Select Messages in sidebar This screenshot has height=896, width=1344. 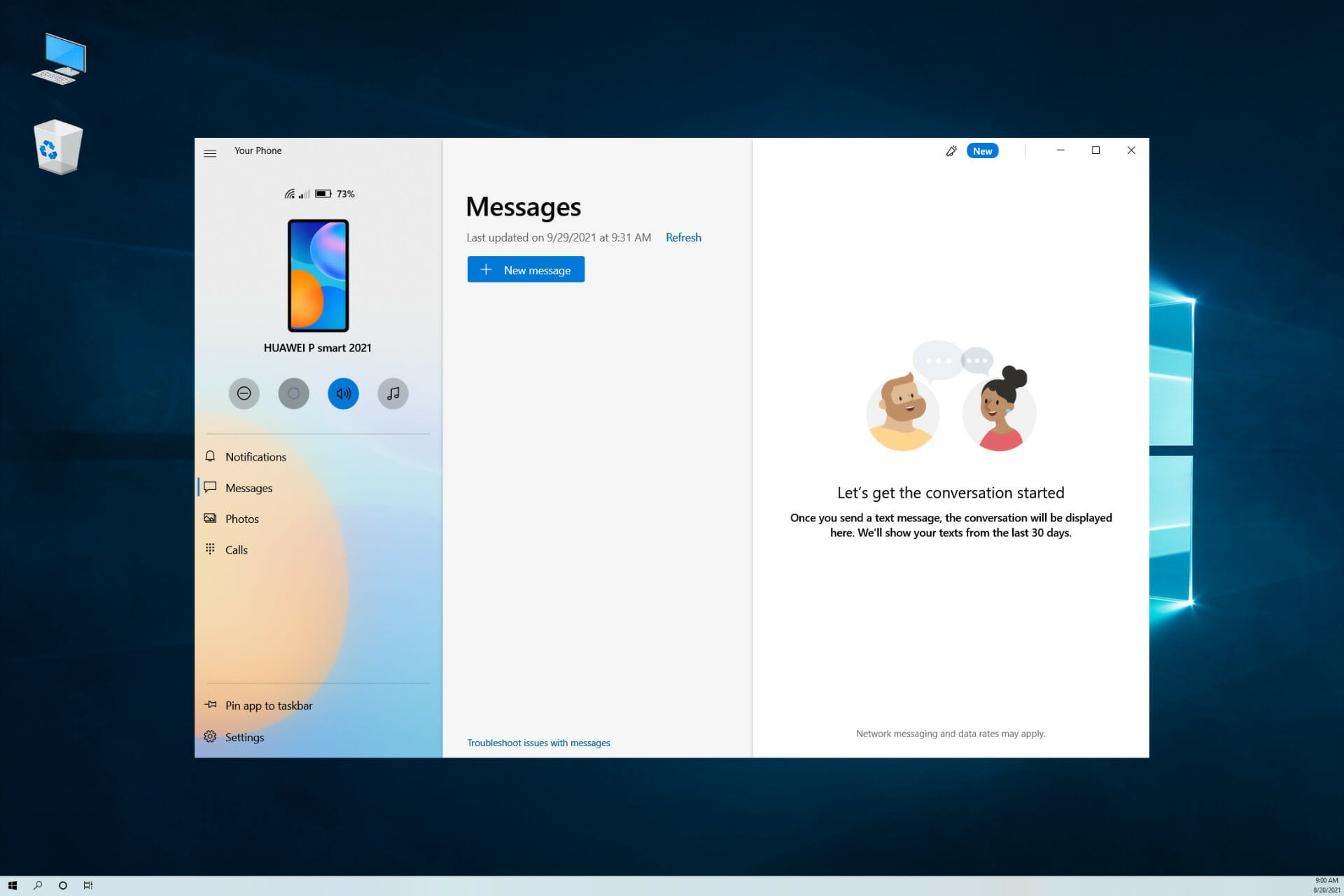318,488
